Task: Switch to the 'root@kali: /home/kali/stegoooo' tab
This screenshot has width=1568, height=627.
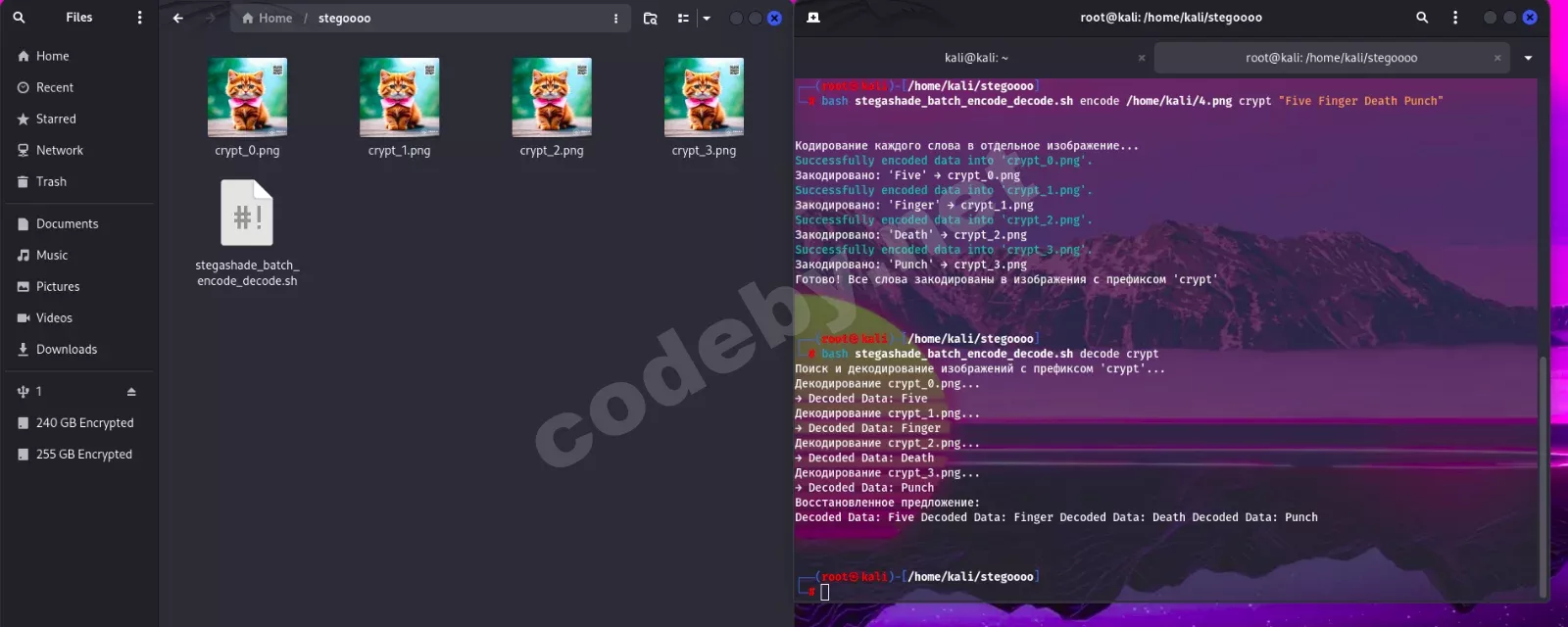Action: click(1331, 58)
